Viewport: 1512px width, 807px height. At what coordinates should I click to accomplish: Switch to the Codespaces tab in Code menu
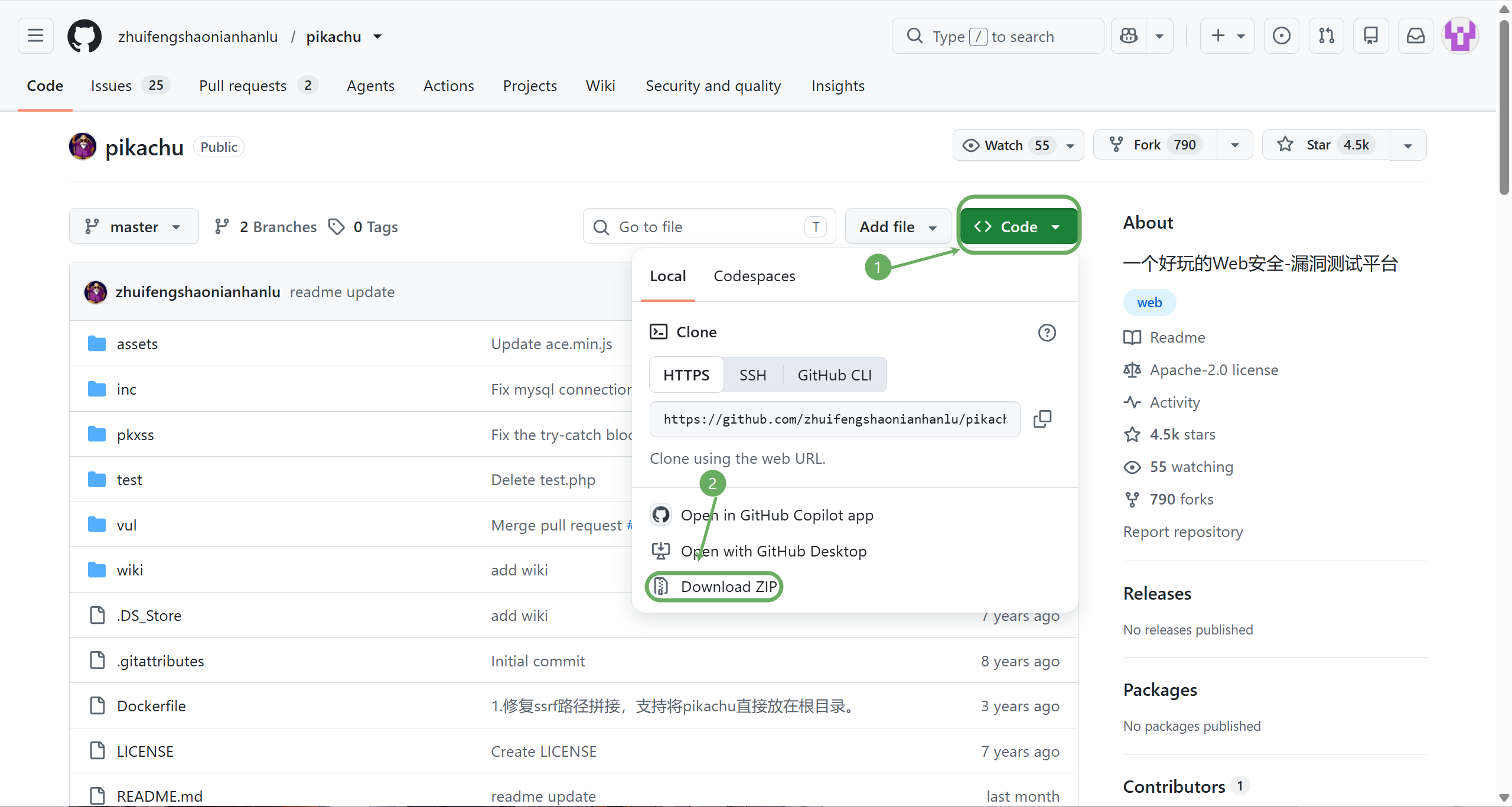pos(754,276)
